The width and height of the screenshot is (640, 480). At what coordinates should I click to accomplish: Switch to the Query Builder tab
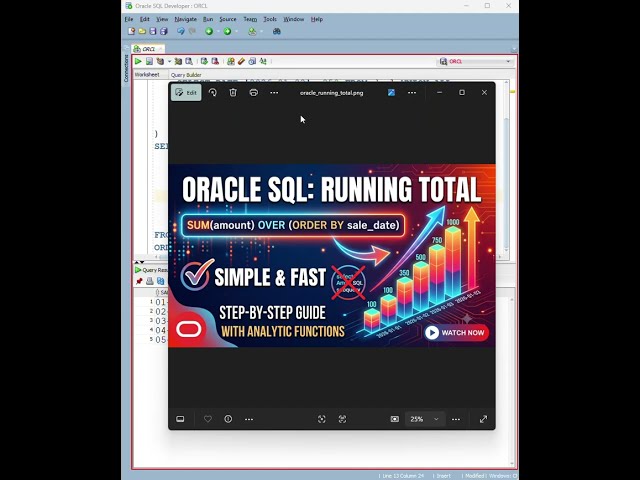[x=186, y=75]
